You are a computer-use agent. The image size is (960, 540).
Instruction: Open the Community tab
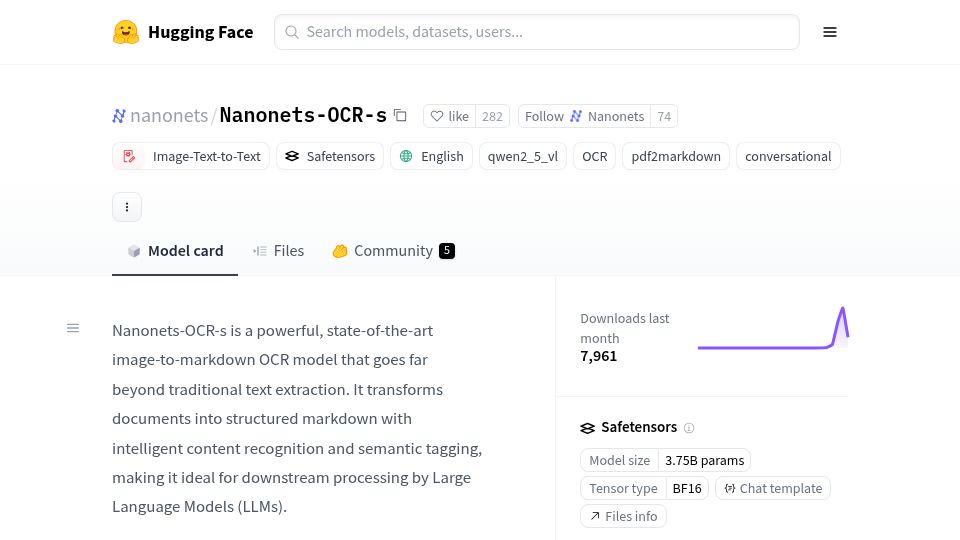pyautogui.click(x=394, y=251)
